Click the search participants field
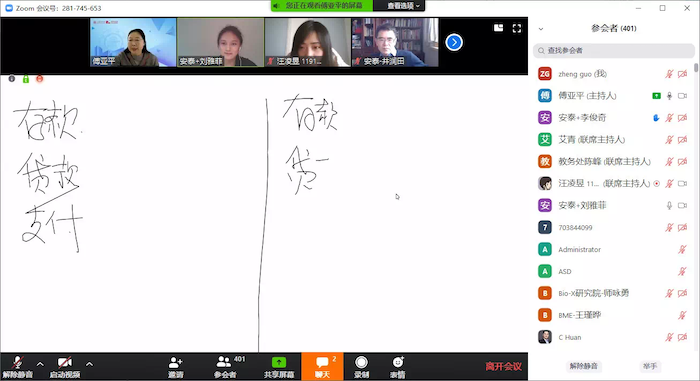This screenshot has height=381, width=700. (613, 50)
